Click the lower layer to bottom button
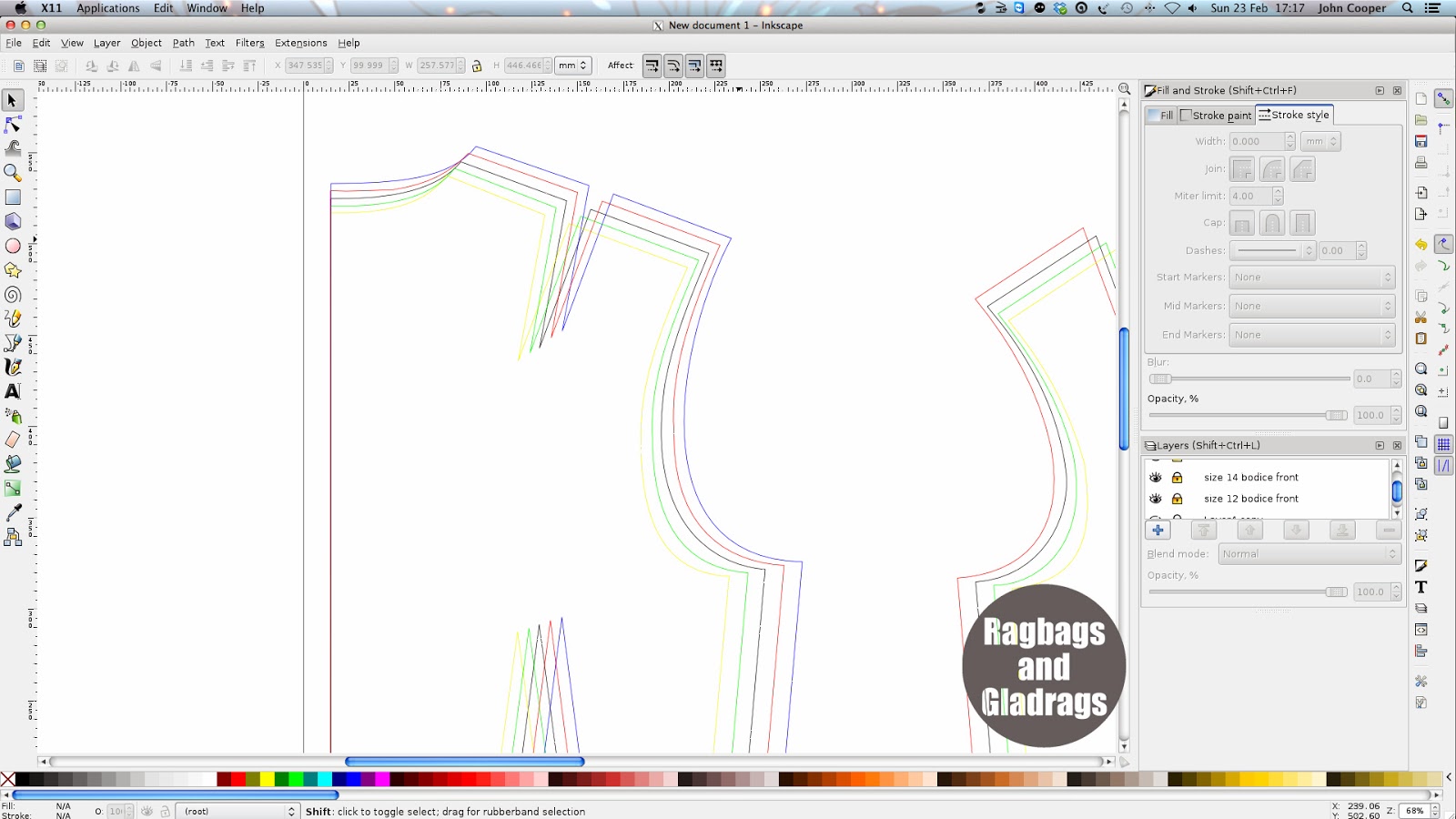The height and width of the screenshot is (819, 1456). [1342, 531]
